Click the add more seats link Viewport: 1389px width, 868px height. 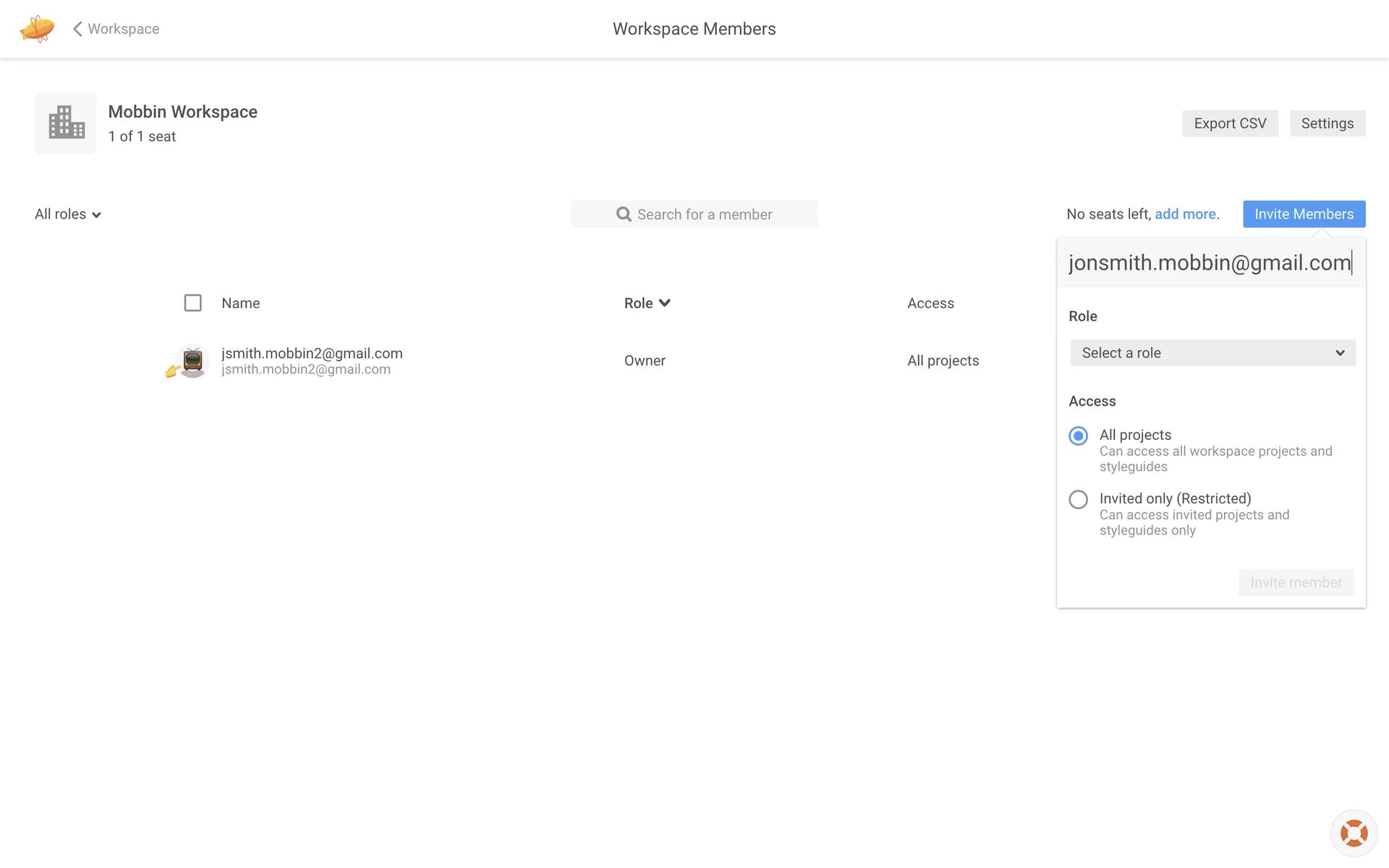pyautogui.click(x=1185, y=214)
